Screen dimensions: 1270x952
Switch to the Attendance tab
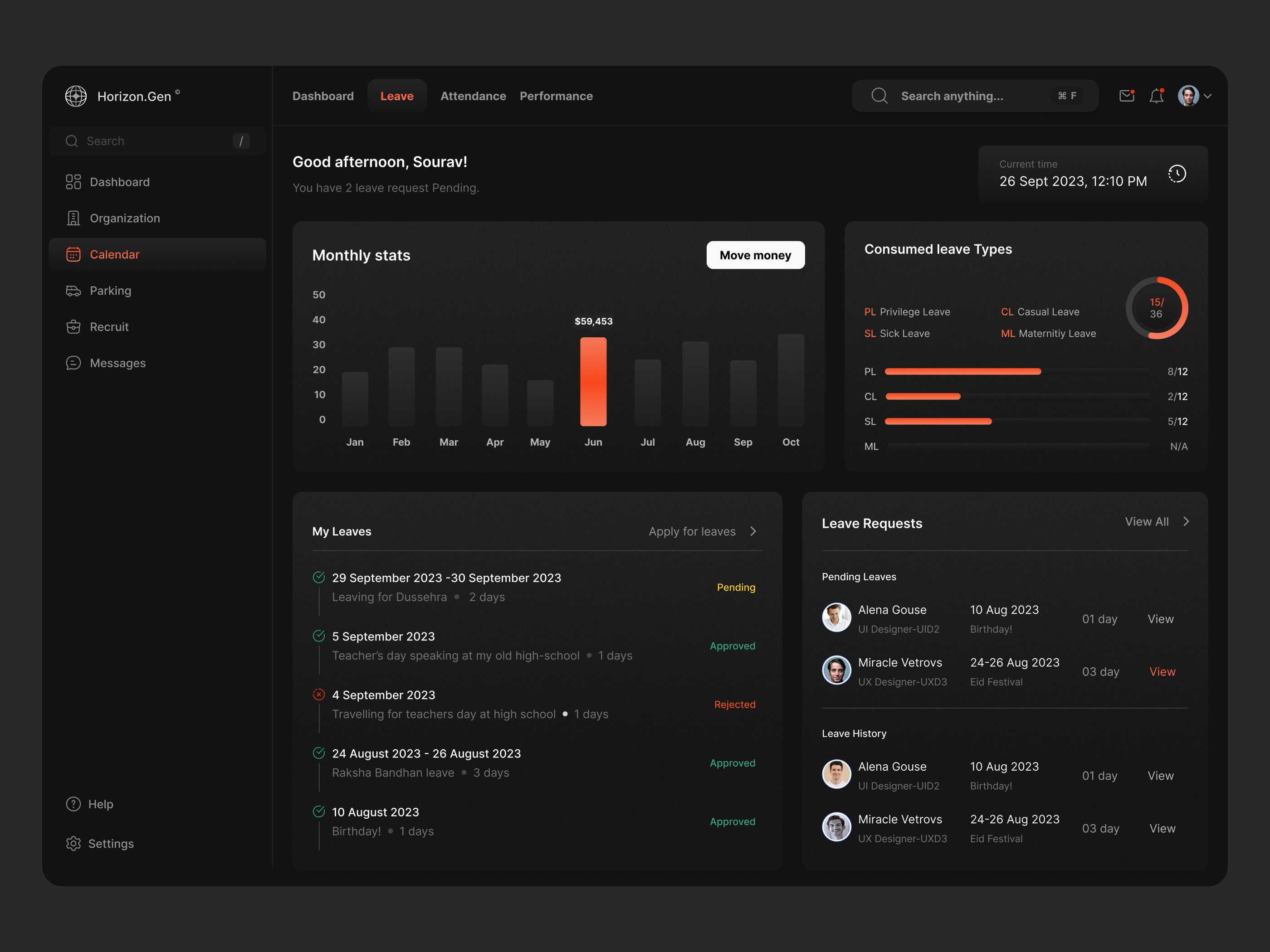pos(473,96)
